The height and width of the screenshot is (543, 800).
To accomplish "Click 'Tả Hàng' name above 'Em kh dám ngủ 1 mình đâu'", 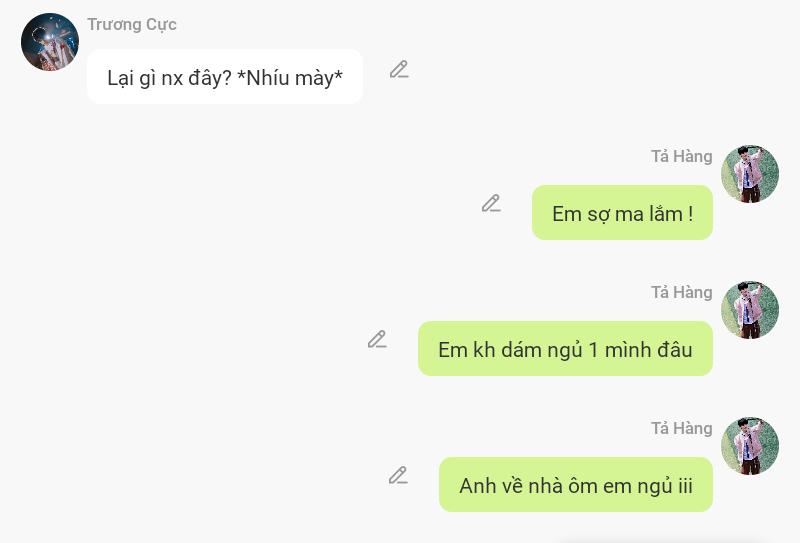I will (681, 292).
